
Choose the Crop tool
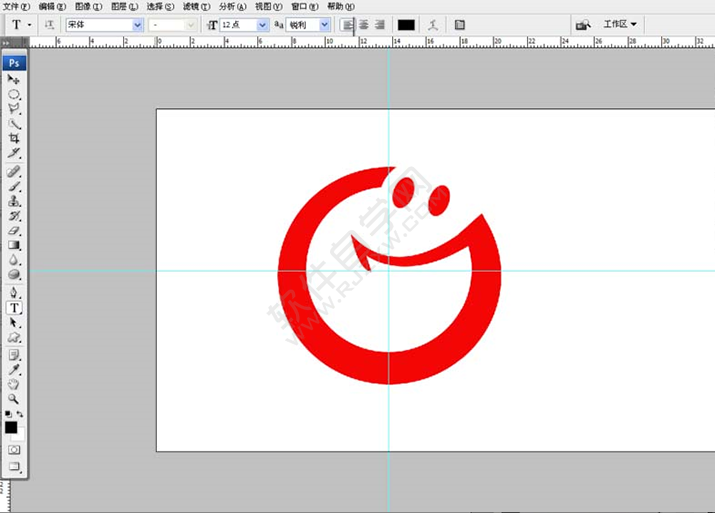[x=14, y=138]
